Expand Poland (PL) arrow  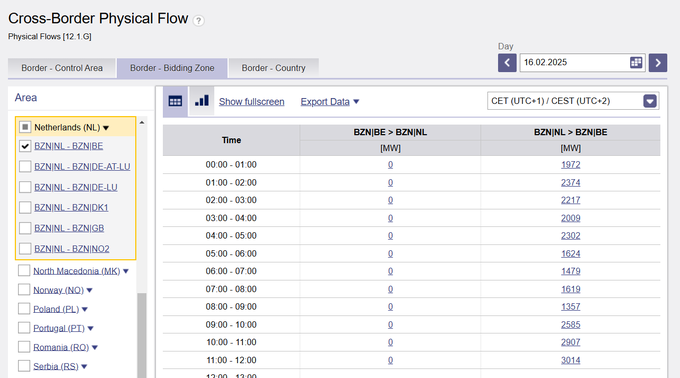85,310
